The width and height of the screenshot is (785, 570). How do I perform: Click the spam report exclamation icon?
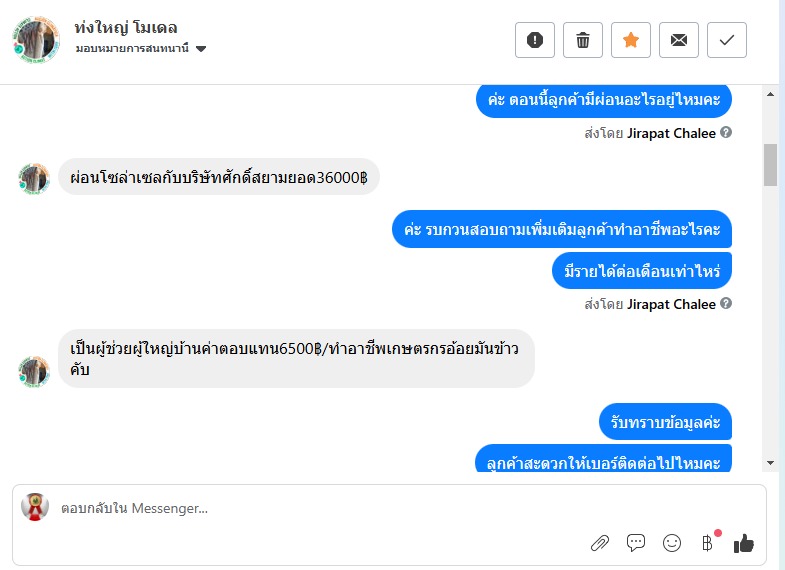click(534, 40)
